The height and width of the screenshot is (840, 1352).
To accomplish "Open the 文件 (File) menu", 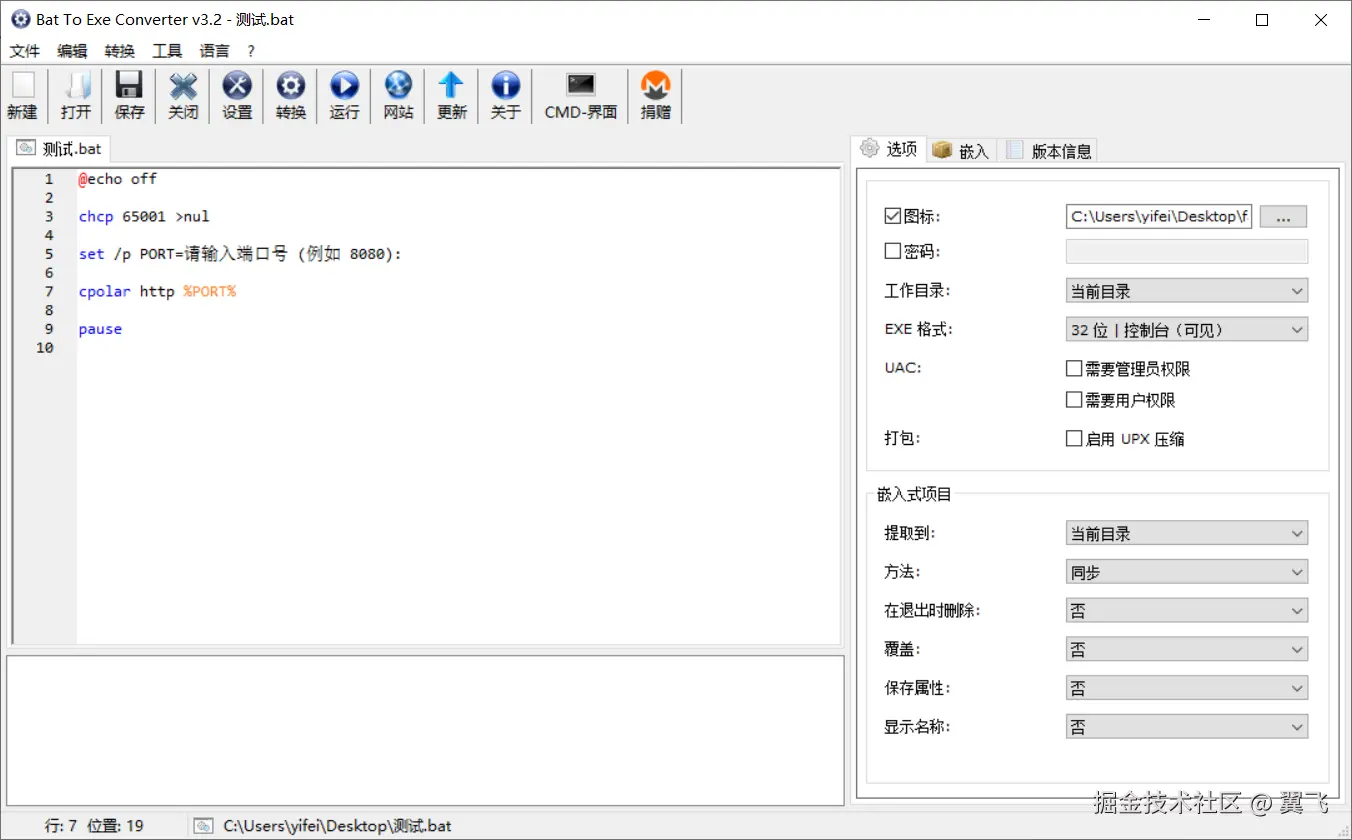I will coord(25,51).
